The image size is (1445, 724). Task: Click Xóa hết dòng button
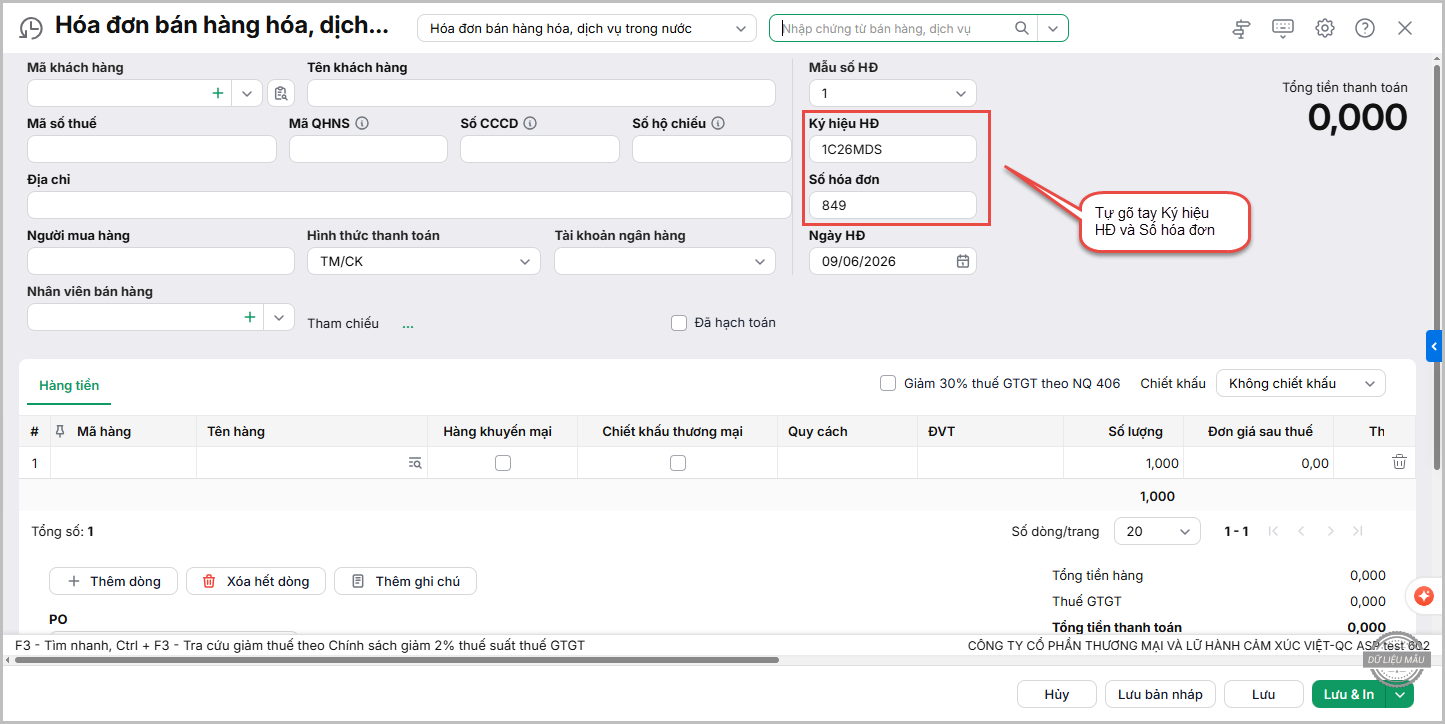pos(256,581)
